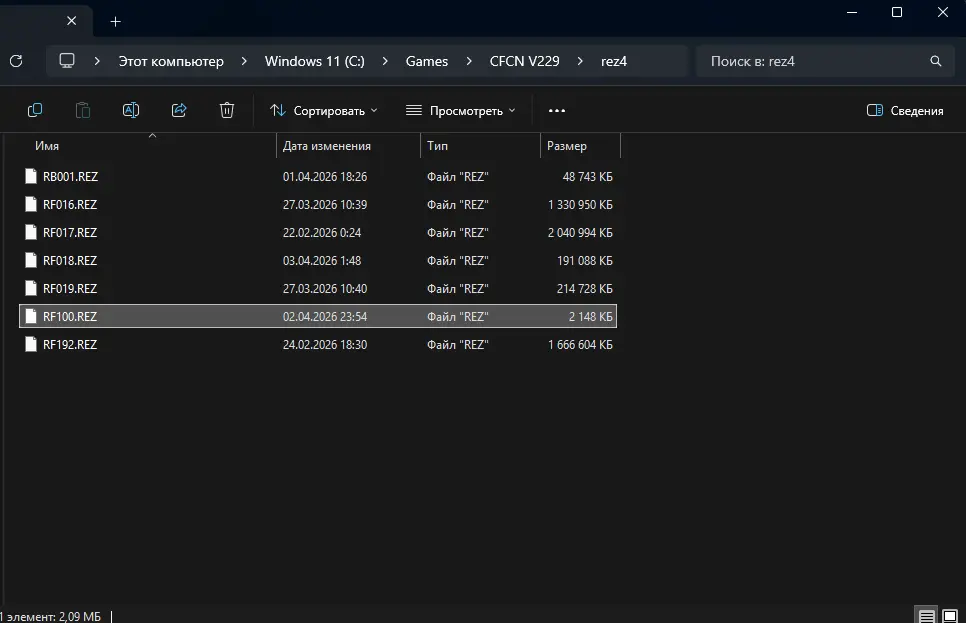Click the Rename icon in toolbar
Screen dimensions: 966x623
tap(131, 110)
